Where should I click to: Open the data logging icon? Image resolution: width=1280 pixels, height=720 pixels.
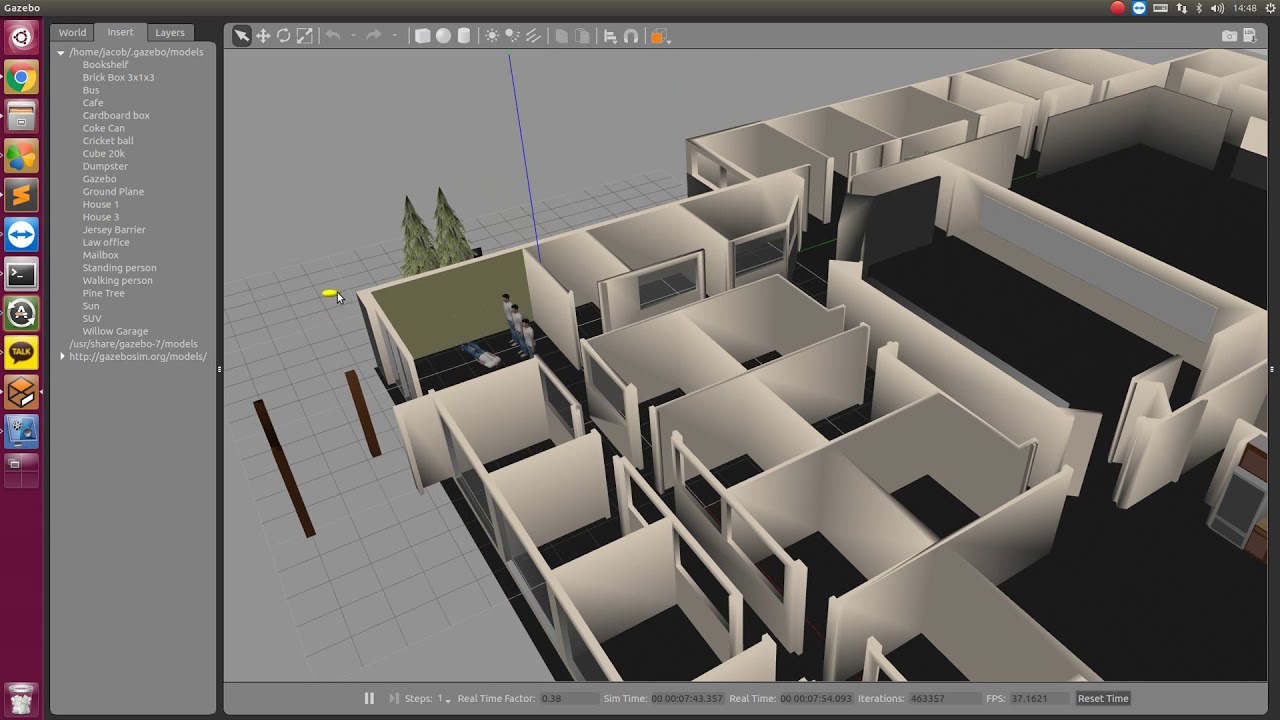(1250, 36)
